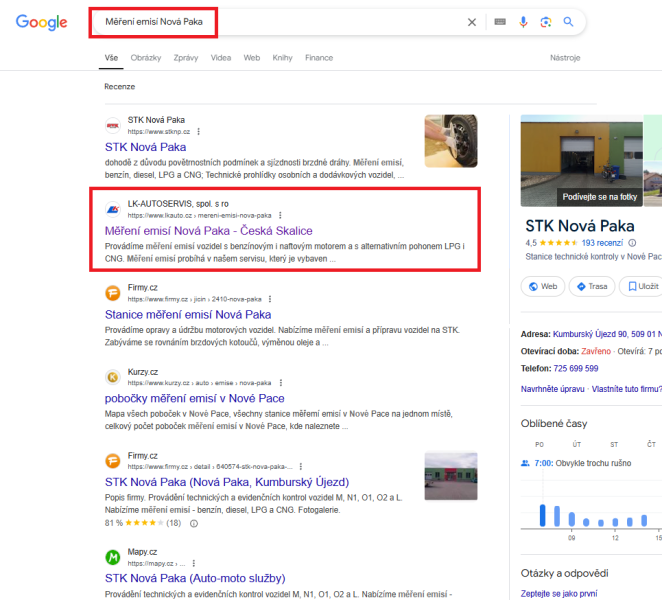Open building thumbnail of Firmy.cz result
The height and width of the screenshot is (600, 662).
click(x=451, y=476)
